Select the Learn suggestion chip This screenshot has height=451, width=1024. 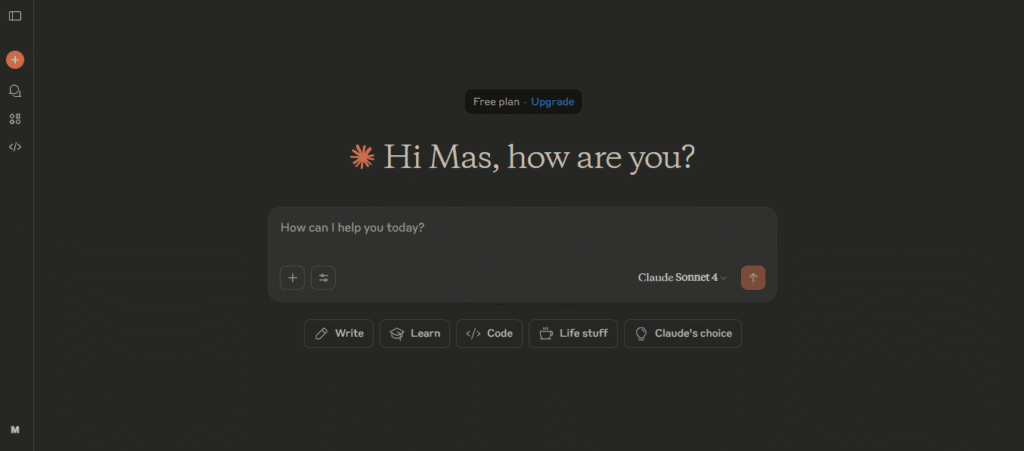[x=415, y=334]
